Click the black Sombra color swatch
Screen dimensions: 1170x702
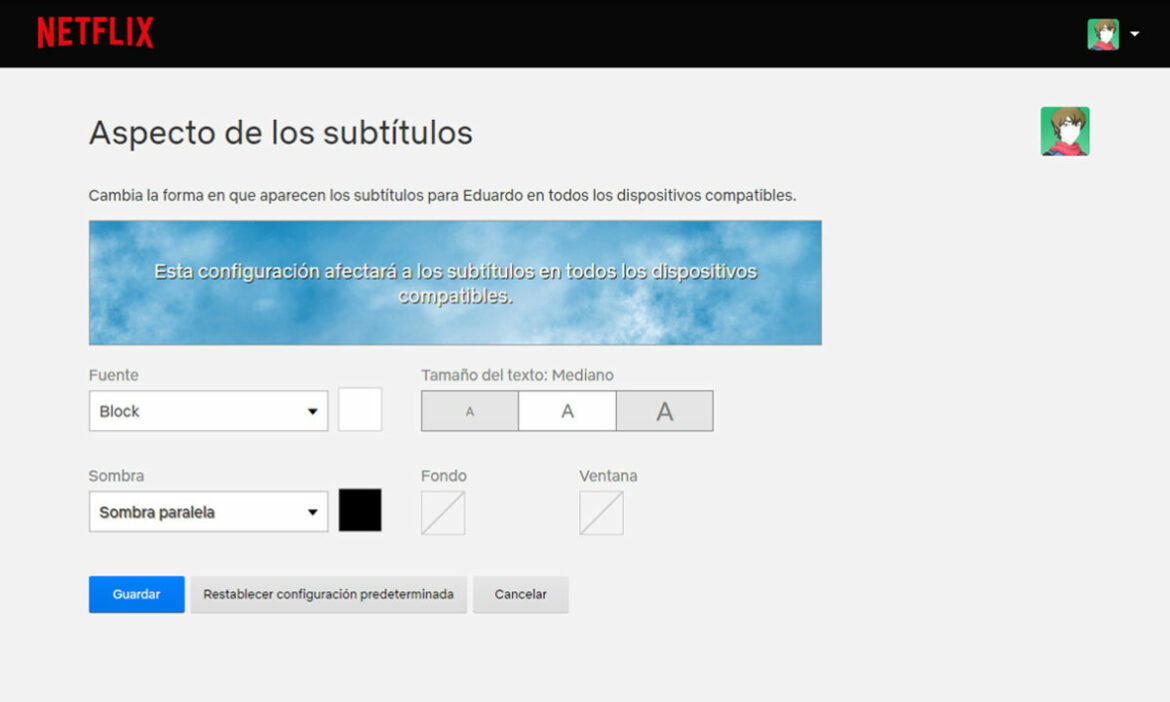coord(361,510)
